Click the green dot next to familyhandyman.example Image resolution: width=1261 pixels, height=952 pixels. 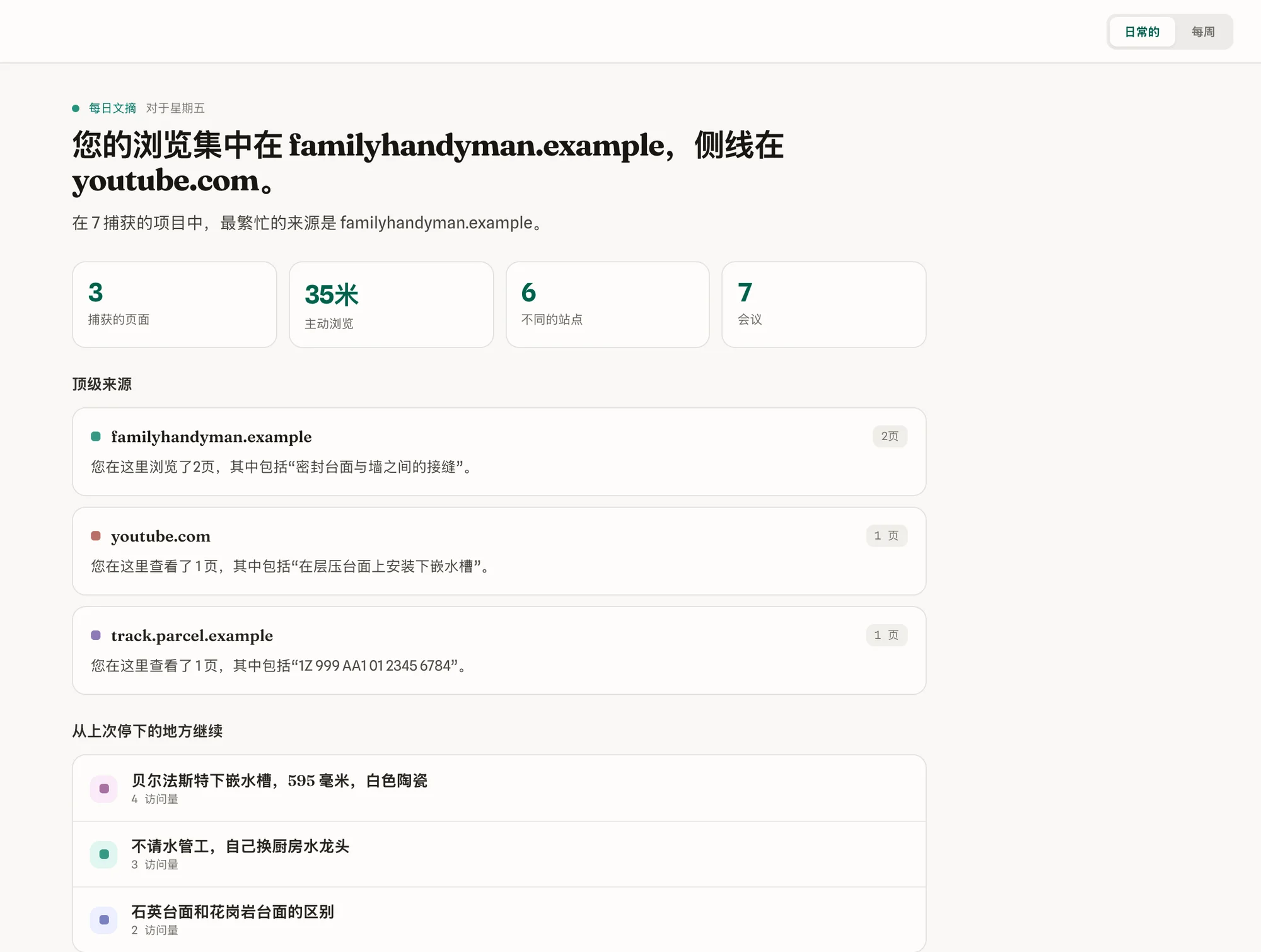pyautogui.click(x=96, y=436)
